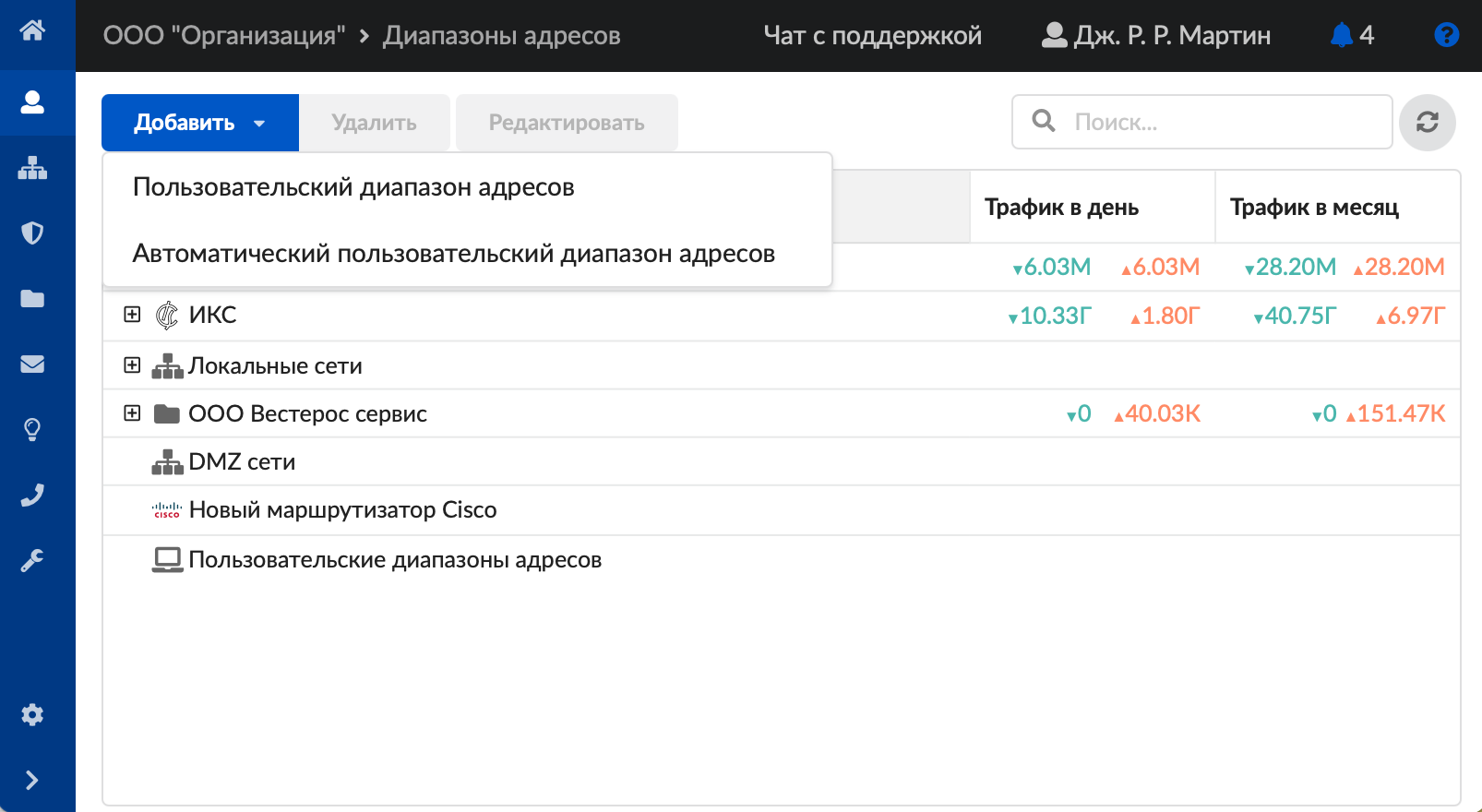Open Чат с поддержкой link
The height and width of the screenshot is (812, 1482).
tap(872, 35)
